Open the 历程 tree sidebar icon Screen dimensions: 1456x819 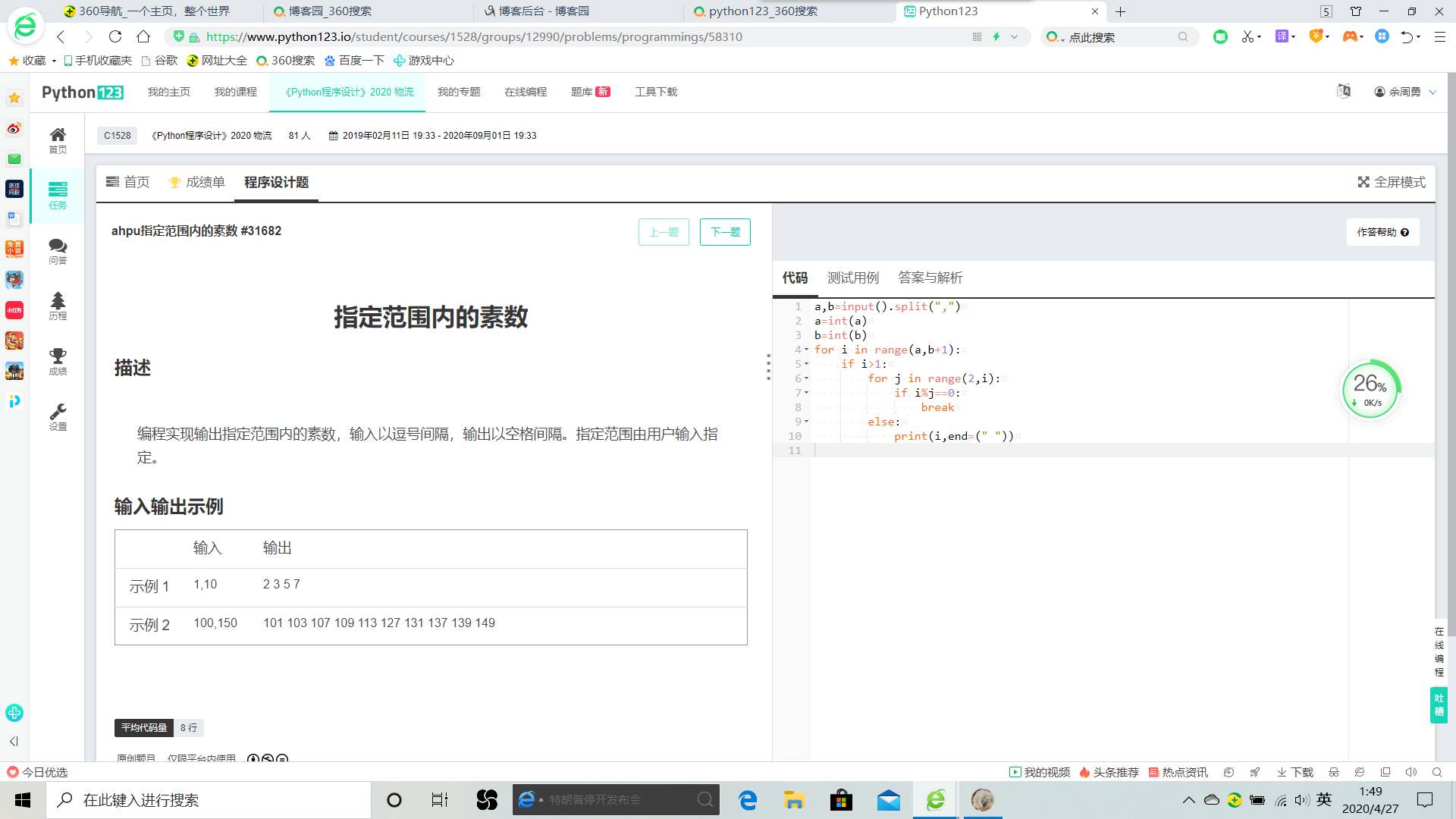click(x=58, y=306)
